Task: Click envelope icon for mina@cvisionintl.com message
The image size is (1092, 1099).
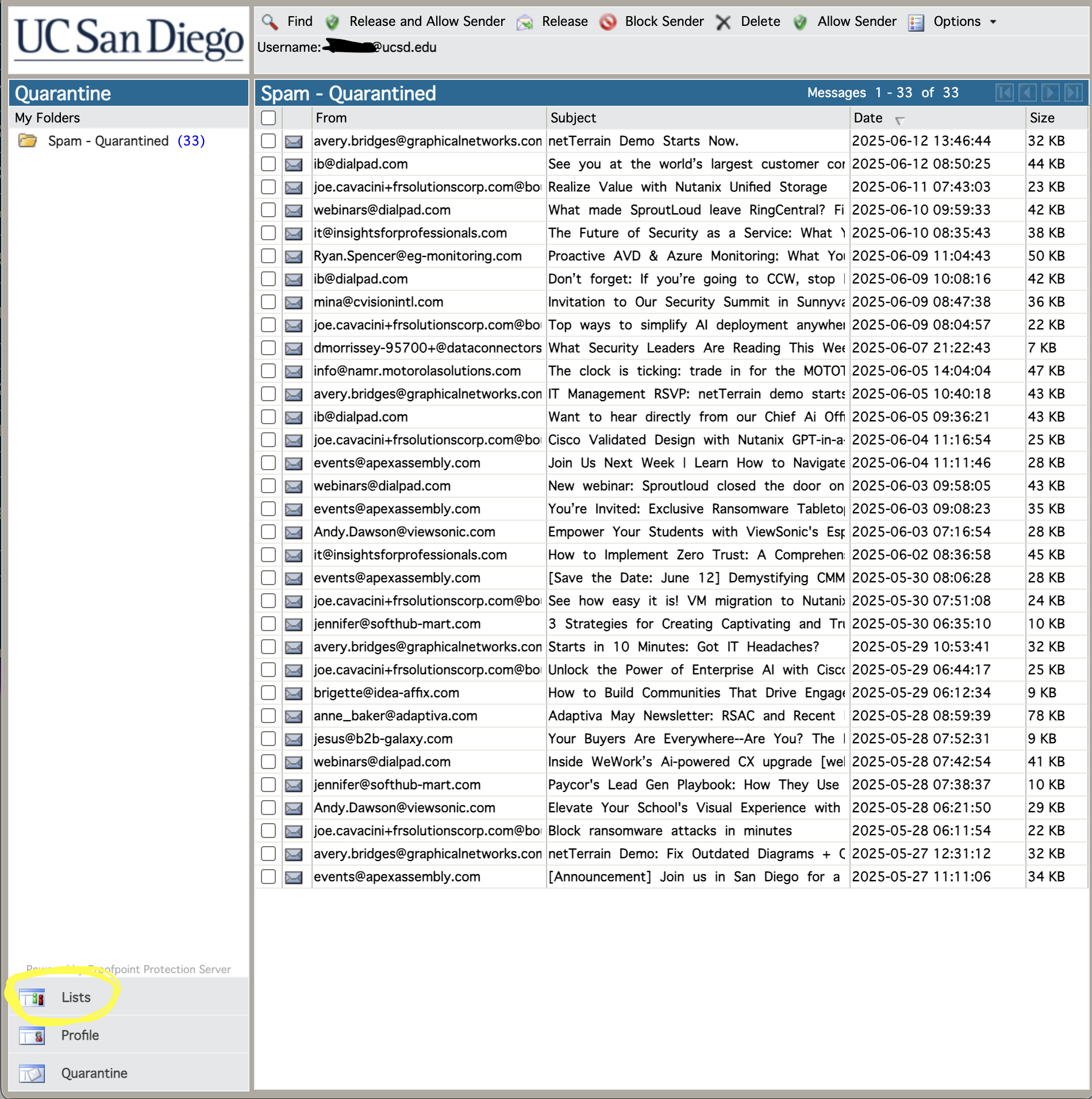Action: click(294, 302)
